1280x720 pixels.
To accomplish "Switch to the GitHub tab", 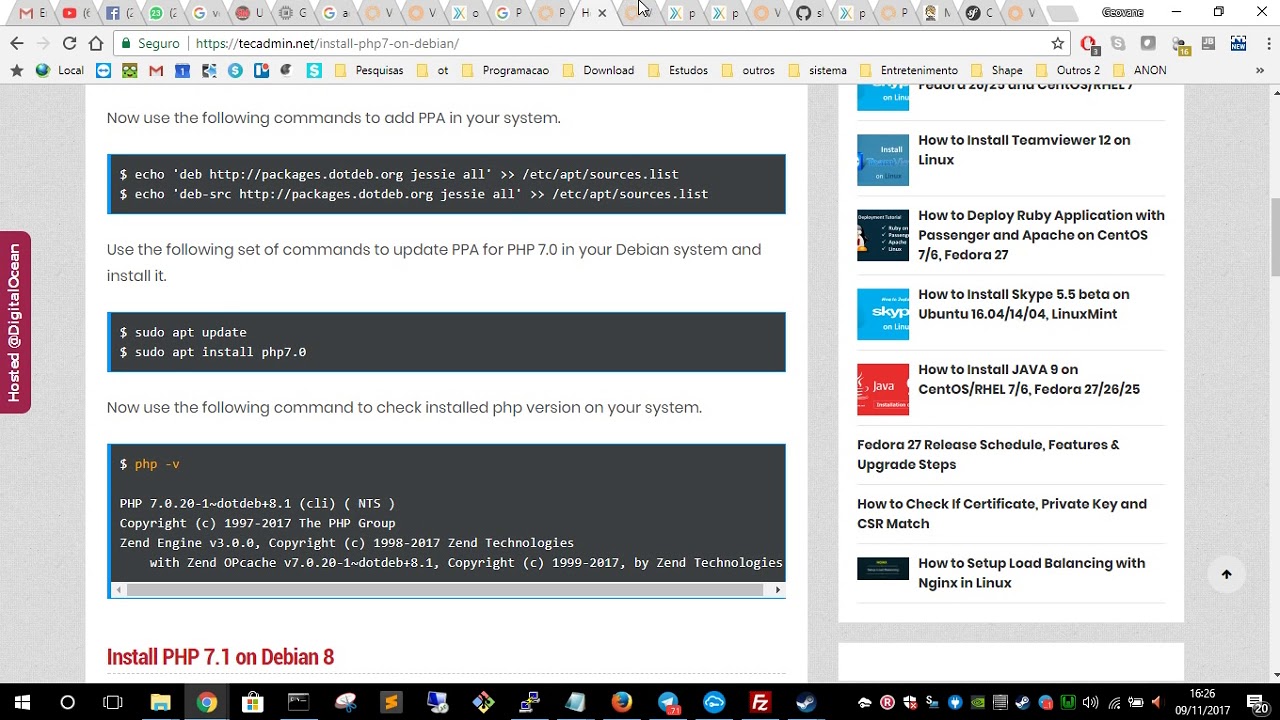I will click(808, 13).
